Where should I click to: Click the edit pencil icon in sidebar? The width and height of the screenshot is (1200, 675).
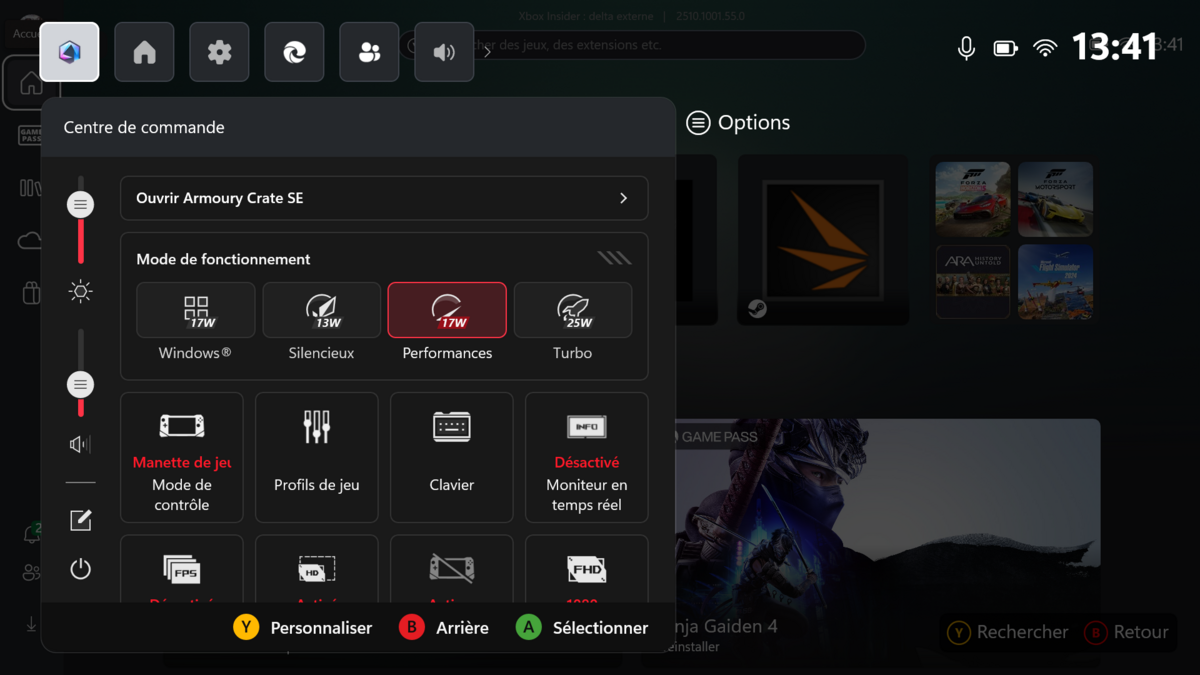[x=81, y=520]
